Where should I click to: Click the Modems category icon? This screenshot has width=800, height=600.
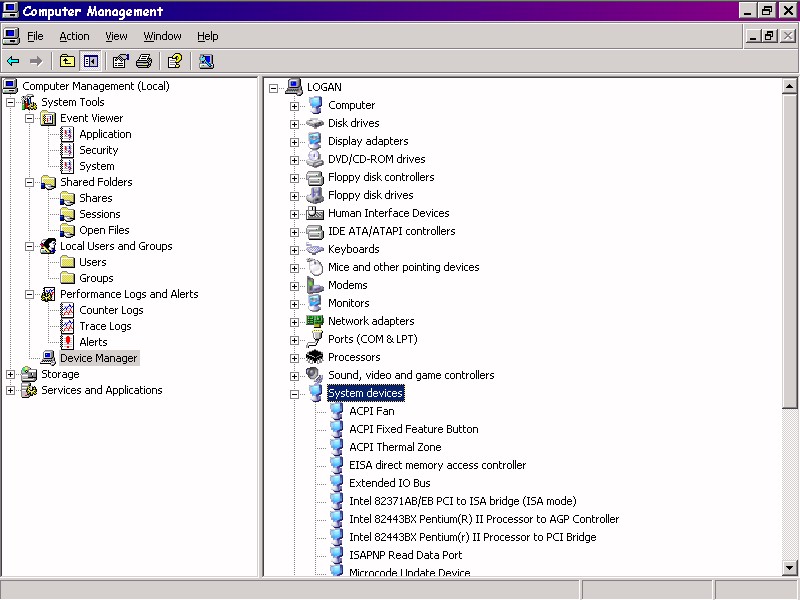315,285
